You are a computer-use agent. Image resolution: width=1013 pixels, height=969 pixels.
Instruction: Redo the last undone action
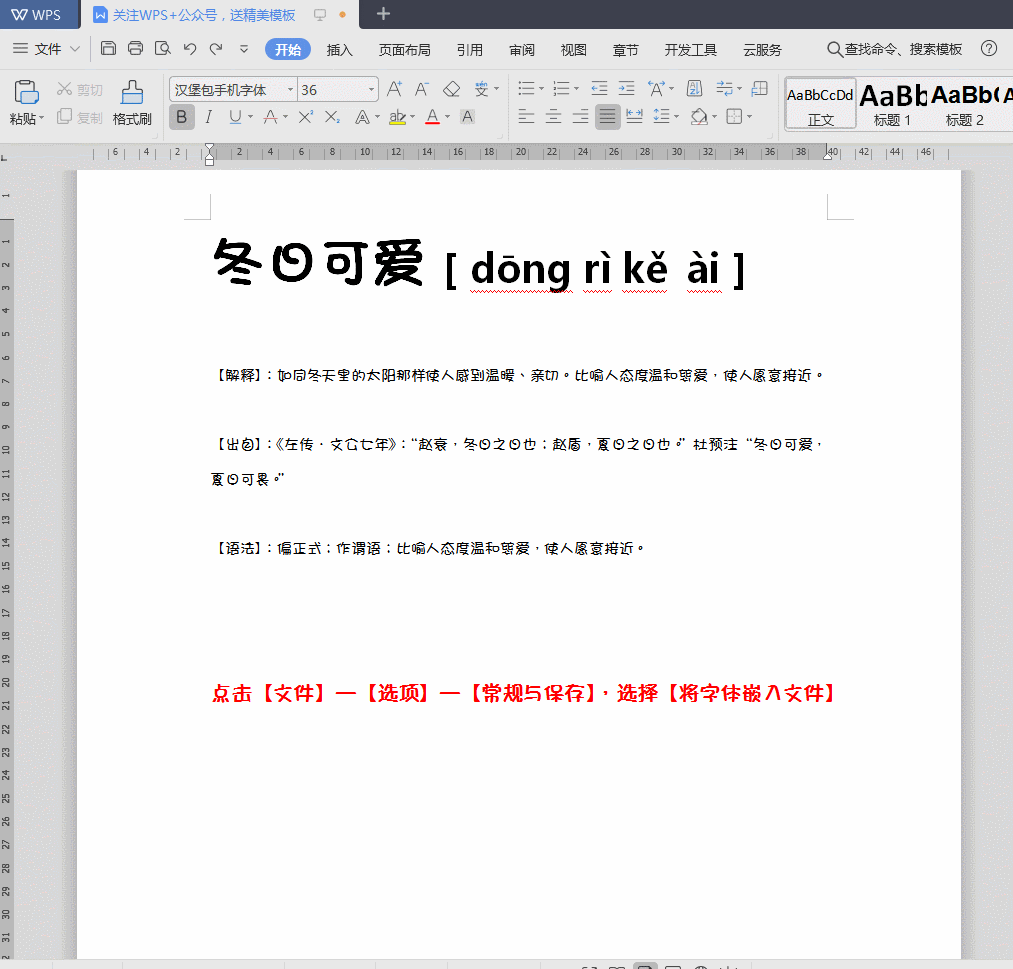click(216, 48)
